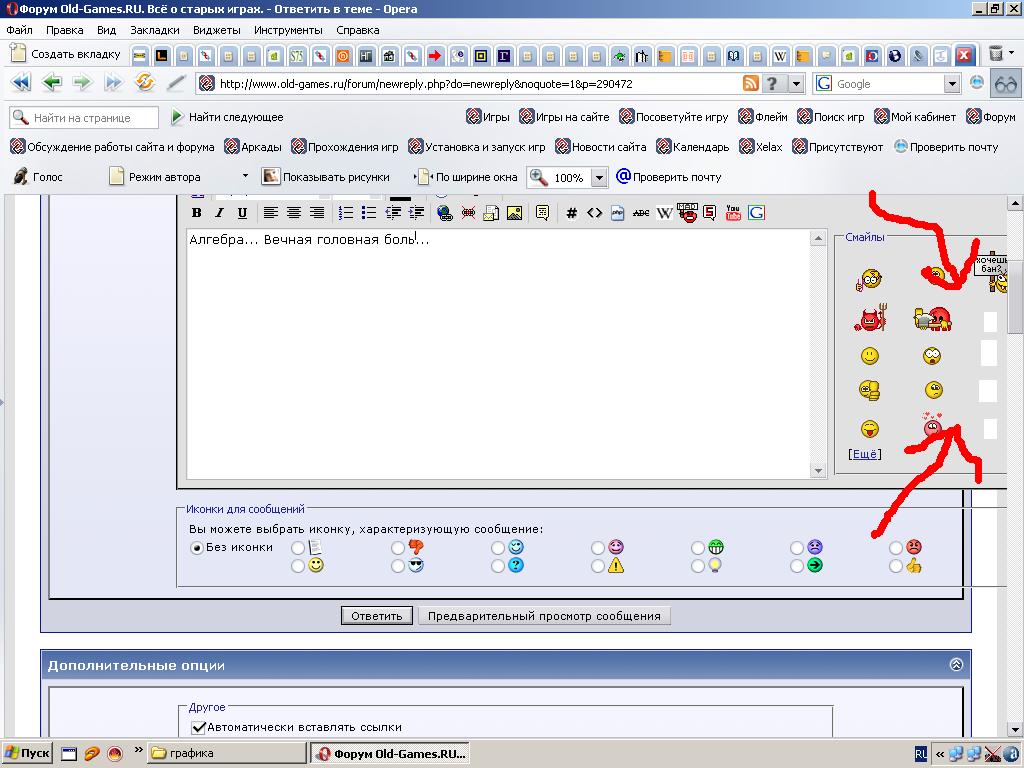
Task: Reload page using Opera reload button
Action: click(144, 82)
